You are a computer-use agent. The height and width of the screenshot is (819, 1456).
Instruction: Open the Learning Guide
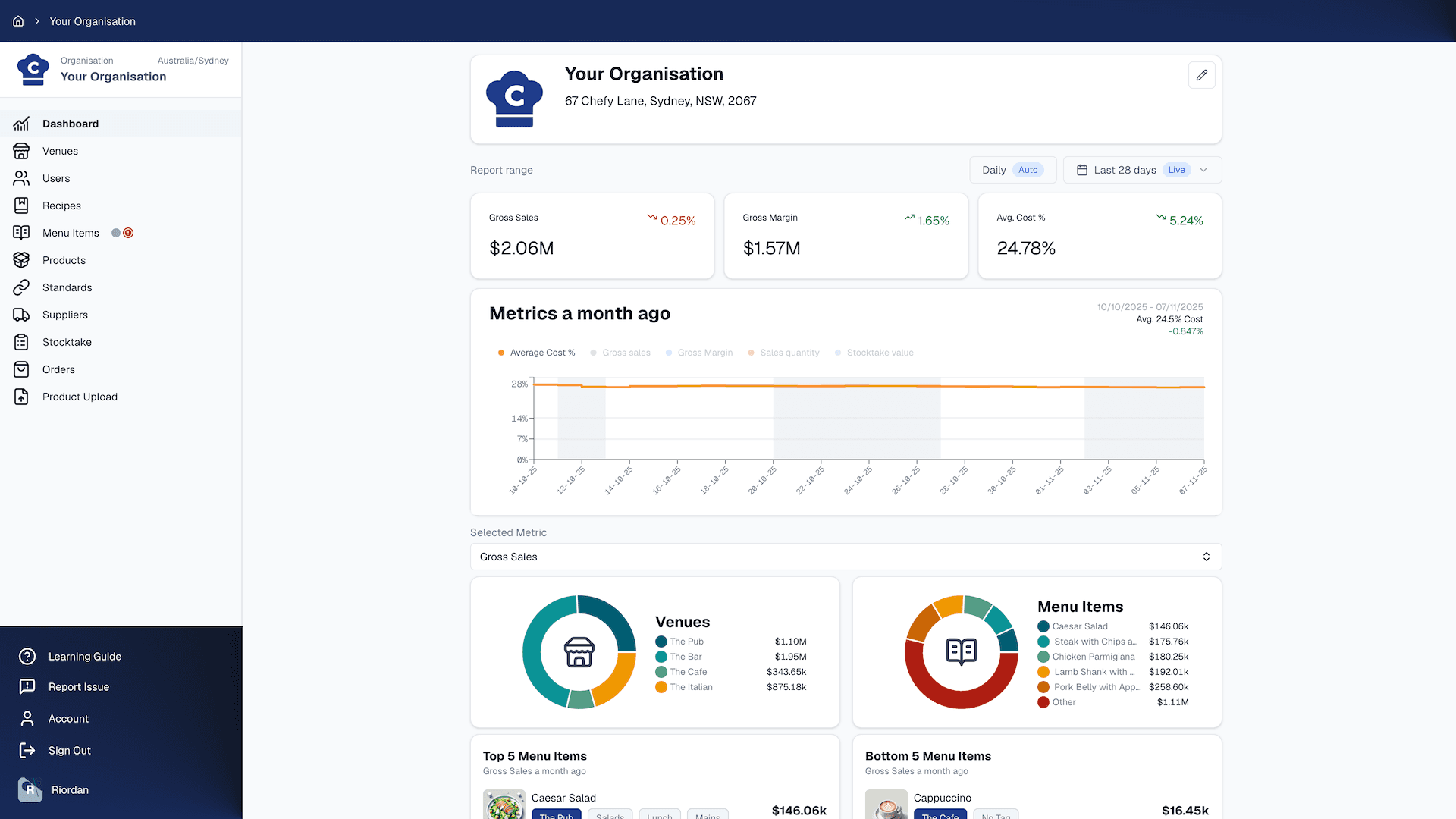pyautogui.click(x=84, y=657)
